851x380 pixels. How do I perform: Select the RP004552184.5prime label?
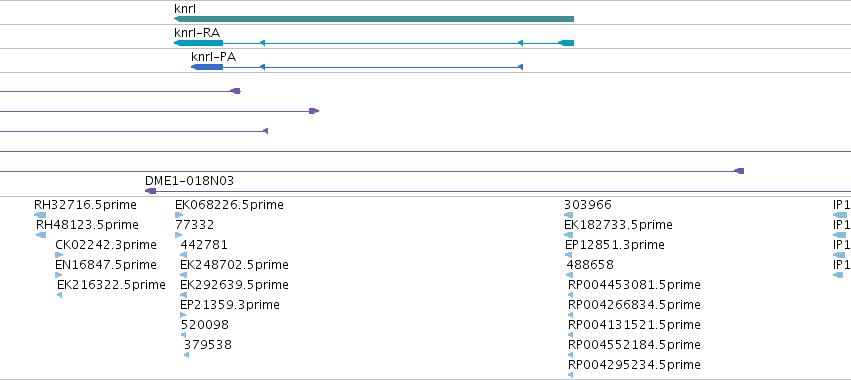(x=634, y=345)
